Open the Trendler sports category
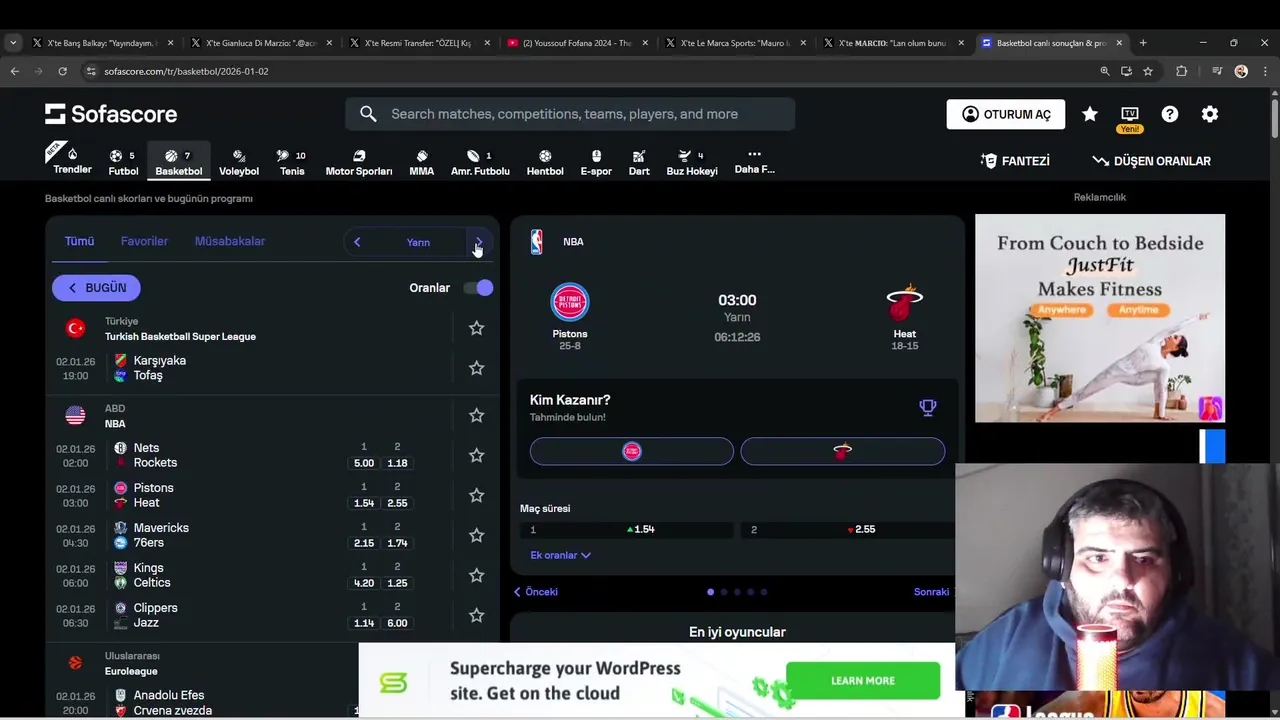The width and height of the screenshot is (1280, 720). coord(72,160)
